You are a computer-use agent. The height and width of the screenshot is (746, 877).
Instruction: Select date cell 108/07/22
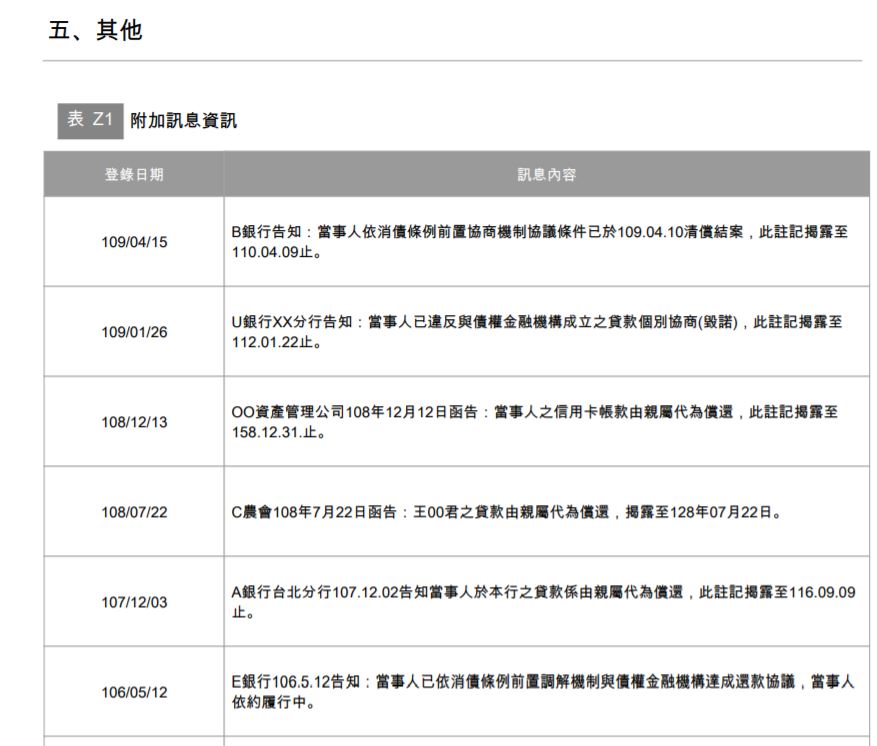pos(134,512)
